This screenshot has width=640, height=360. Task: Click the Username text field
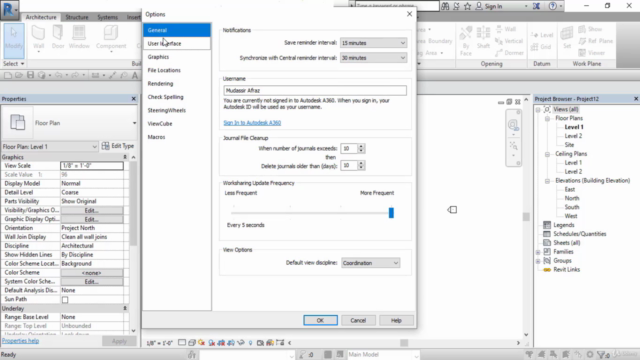coord(315,91)
